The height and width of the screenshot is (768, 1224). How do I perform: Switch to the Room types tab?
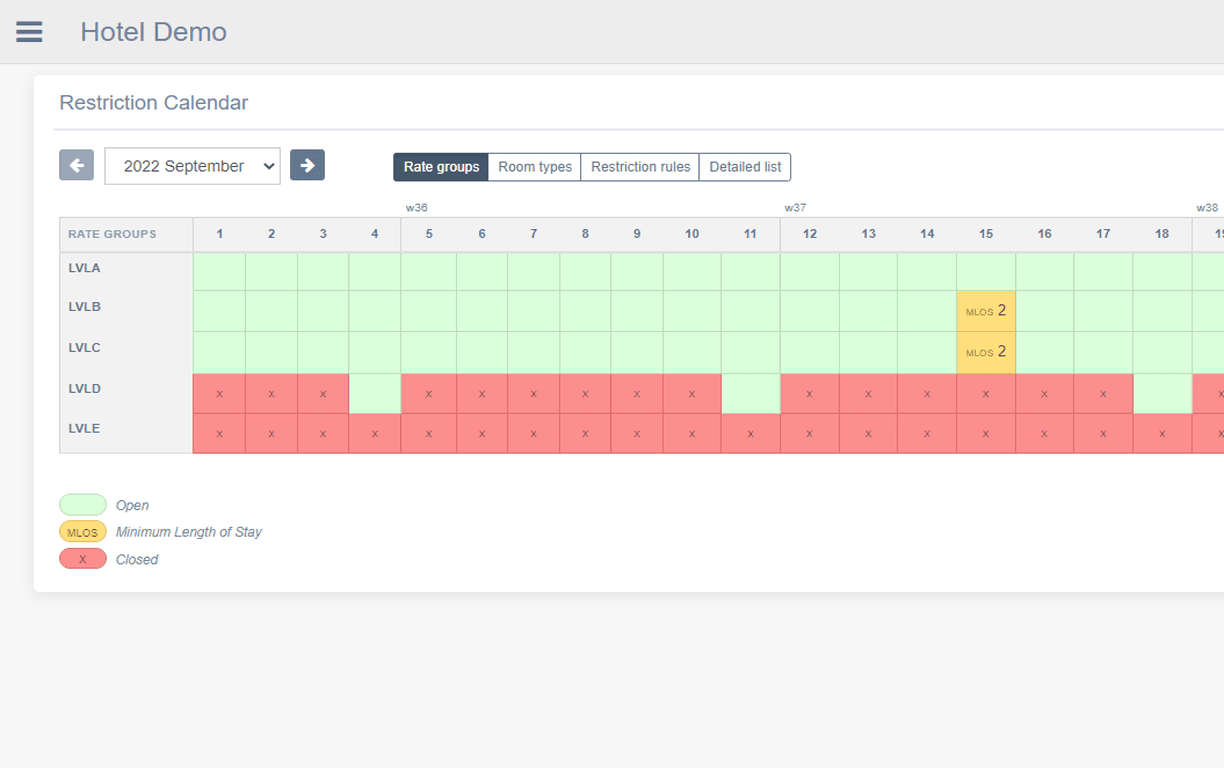tap(535, 167)
